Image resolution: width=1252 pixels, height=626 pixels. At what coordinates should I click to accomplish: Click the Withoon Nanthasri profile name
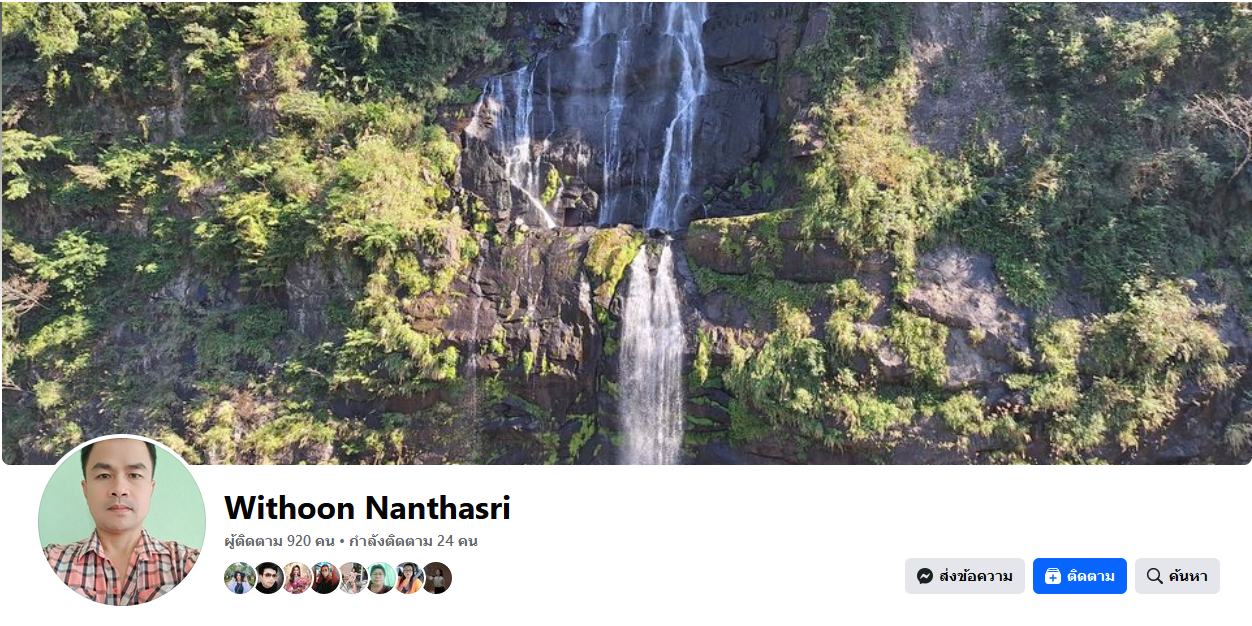tap(367, 508)
